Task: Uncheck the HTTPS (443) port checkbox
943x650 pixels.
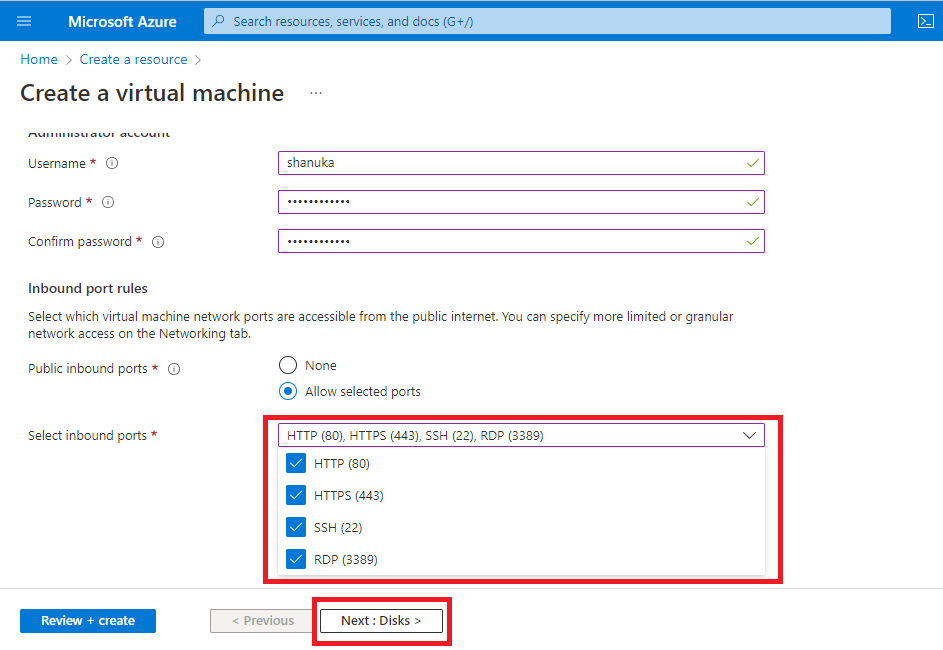Action: pyautogui.click(x=296, y=495)
